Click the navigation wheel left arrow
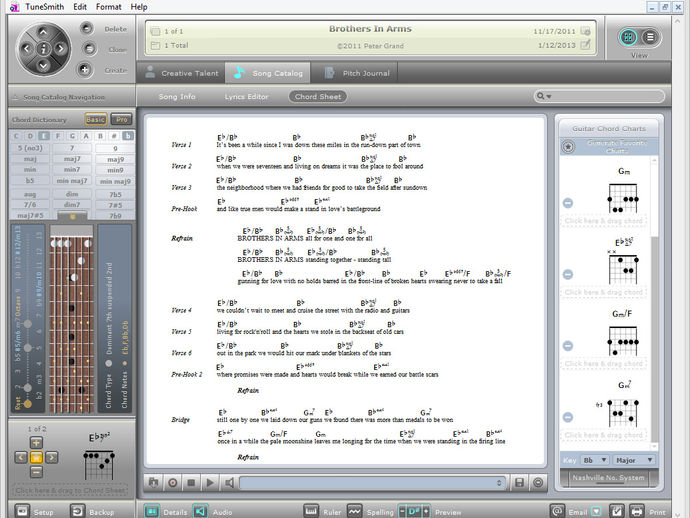 (x=26, y=48)
